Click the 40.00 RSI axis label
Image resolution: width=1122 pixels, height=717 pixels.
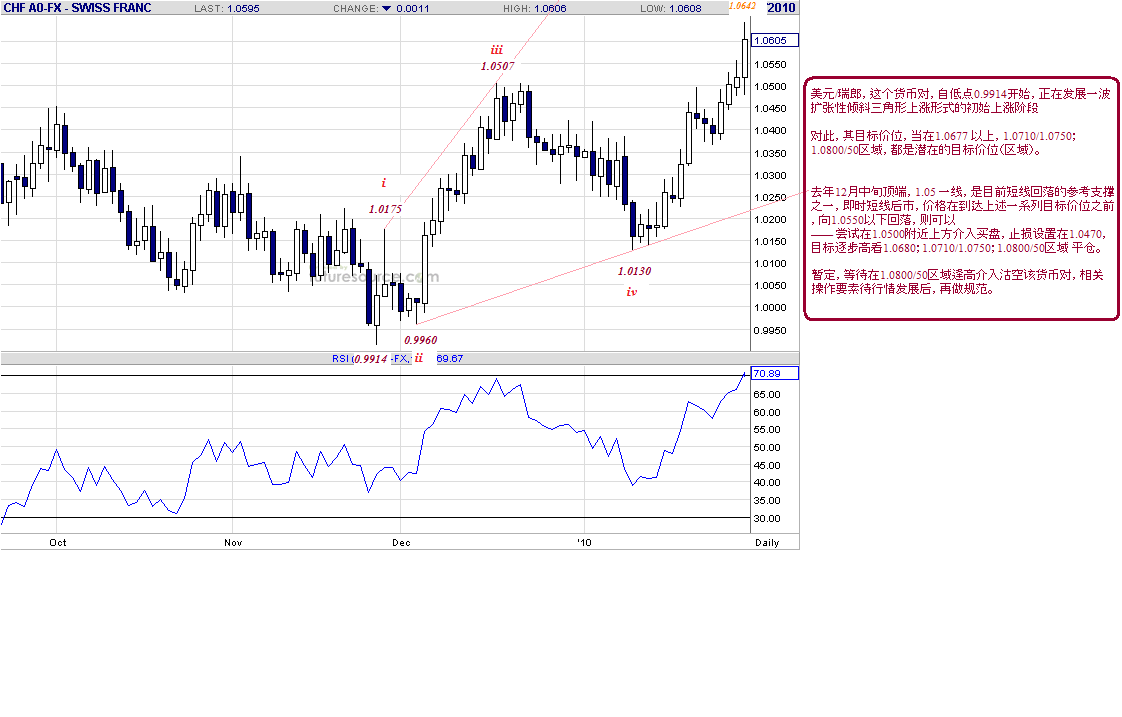(766, 483)
